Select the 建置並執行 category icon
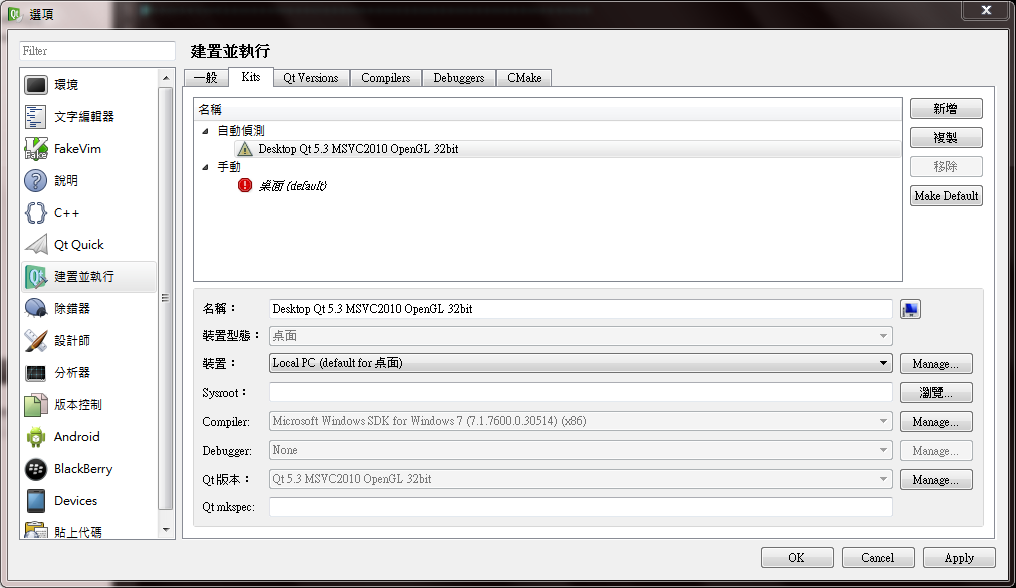 click(x=36, y=277)
